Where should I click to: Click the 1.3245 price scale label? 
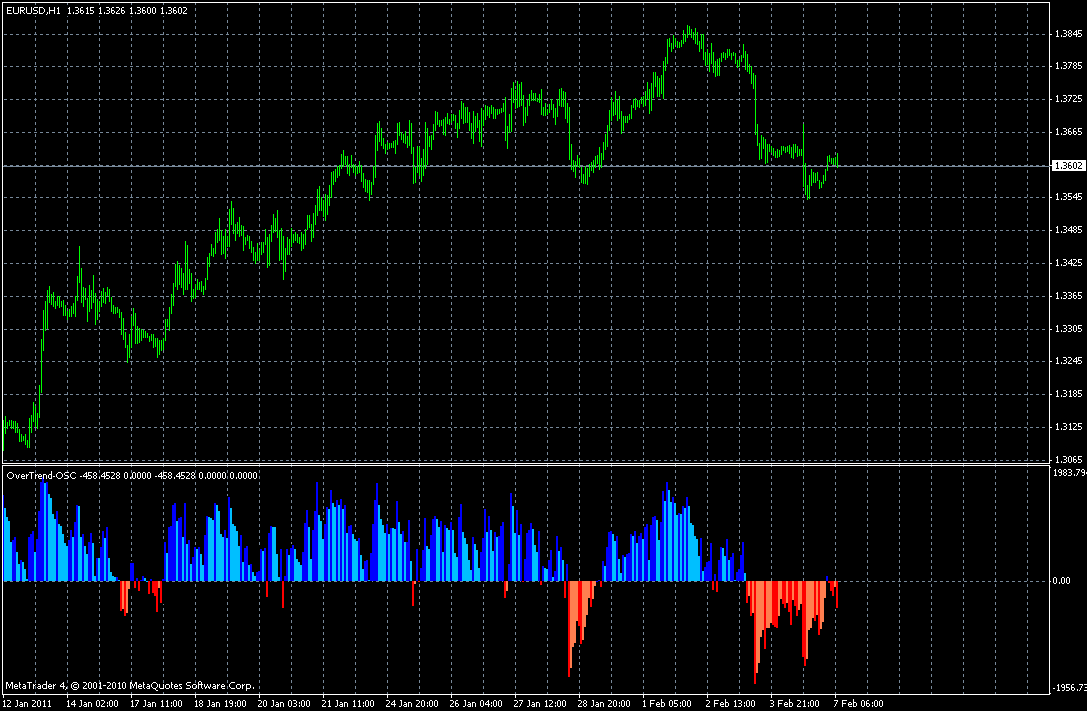point(1068,361)
